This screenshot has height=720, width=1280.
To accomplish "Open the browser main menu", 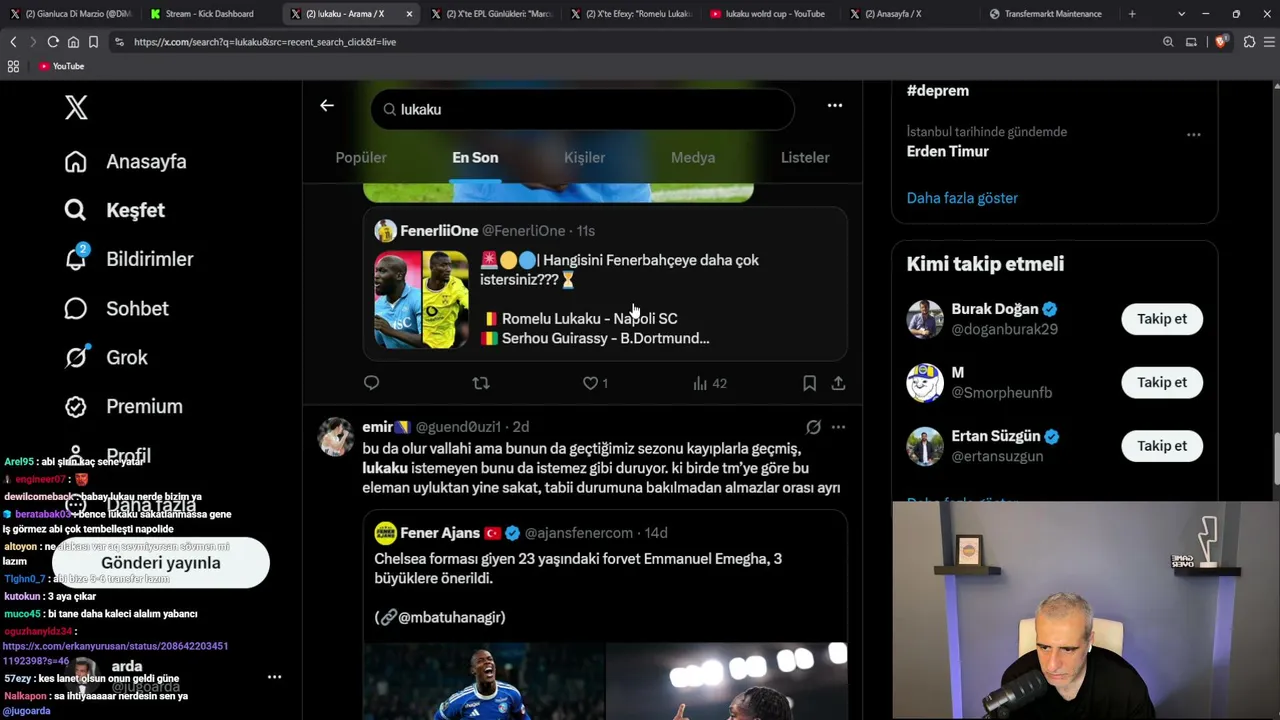I will (x=1270, y=42).
